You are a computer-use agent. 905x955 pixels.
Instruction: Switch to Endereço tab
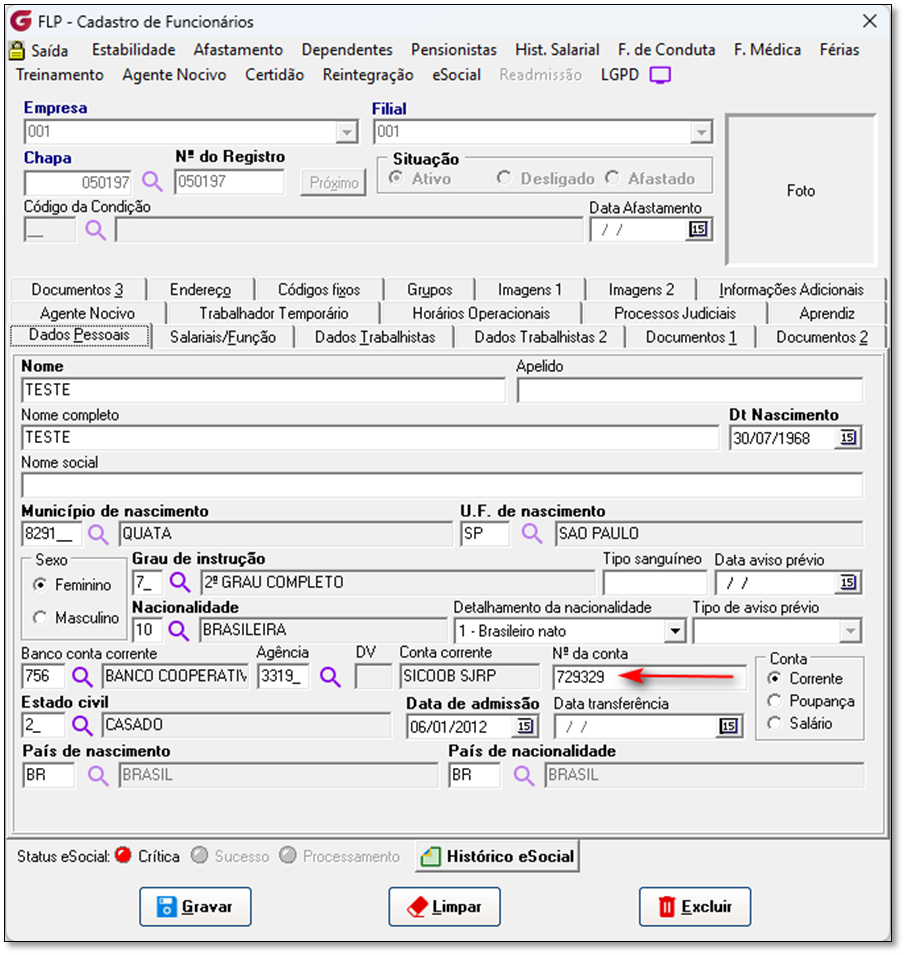point(200,290)
